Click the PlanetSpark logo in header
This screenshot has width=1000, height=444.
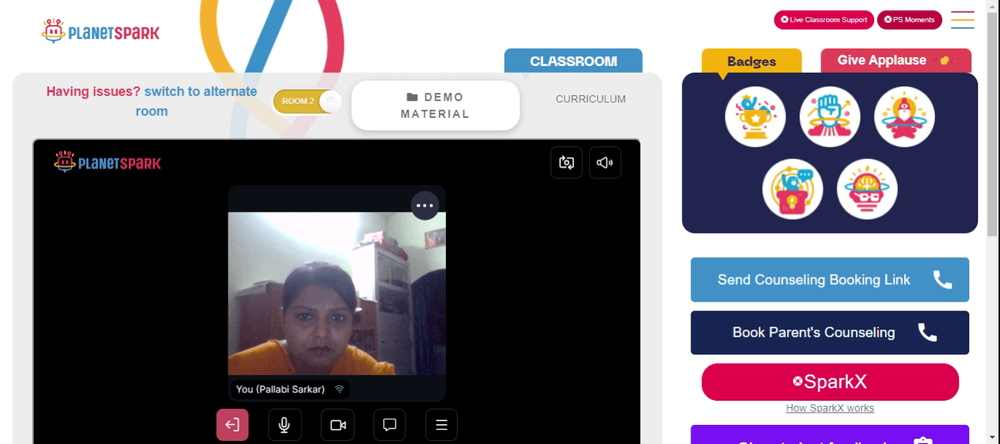coord(100,31)
